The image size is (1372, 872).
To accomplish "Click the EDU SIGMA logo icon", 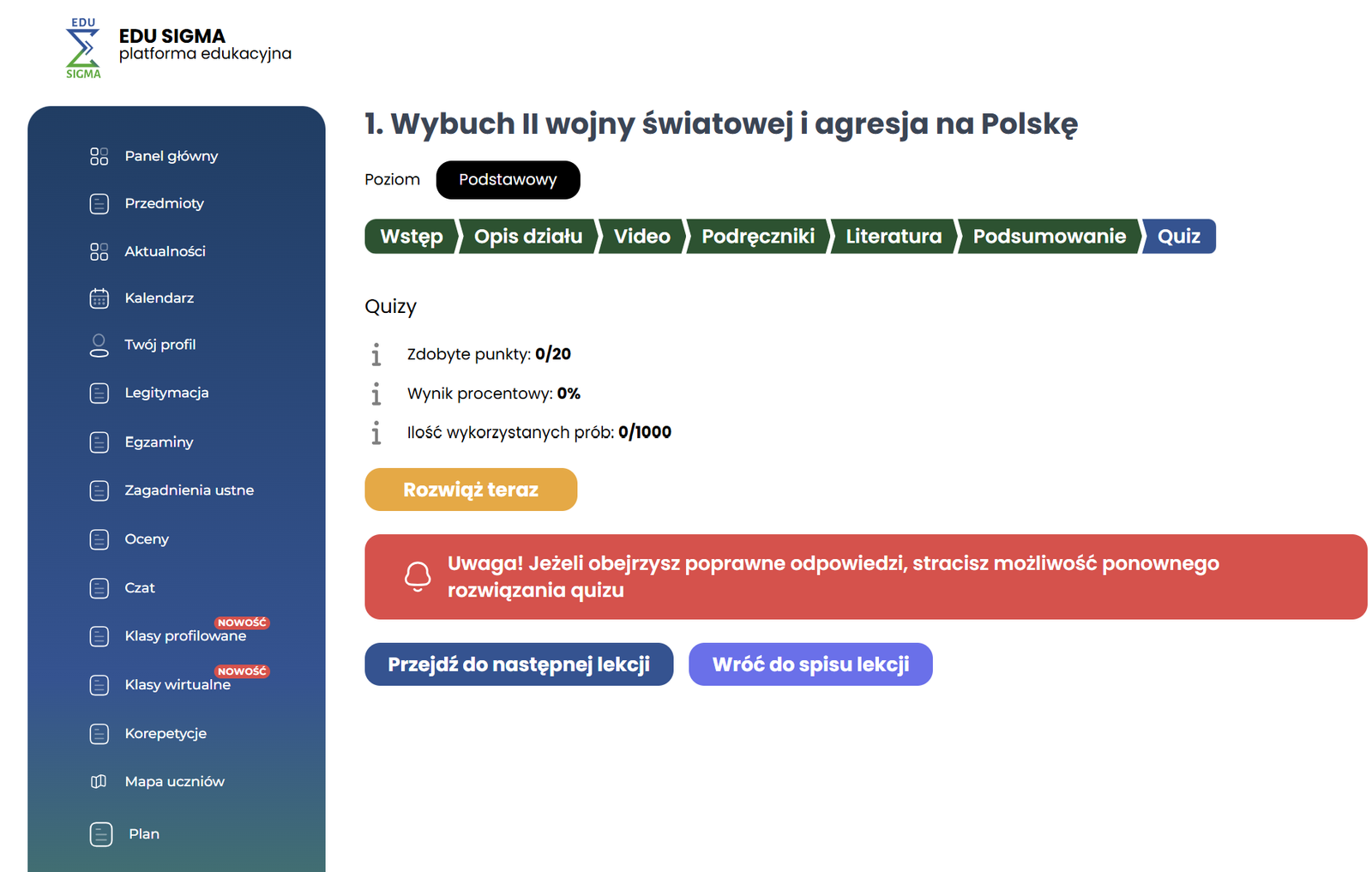I will (83, 49).
